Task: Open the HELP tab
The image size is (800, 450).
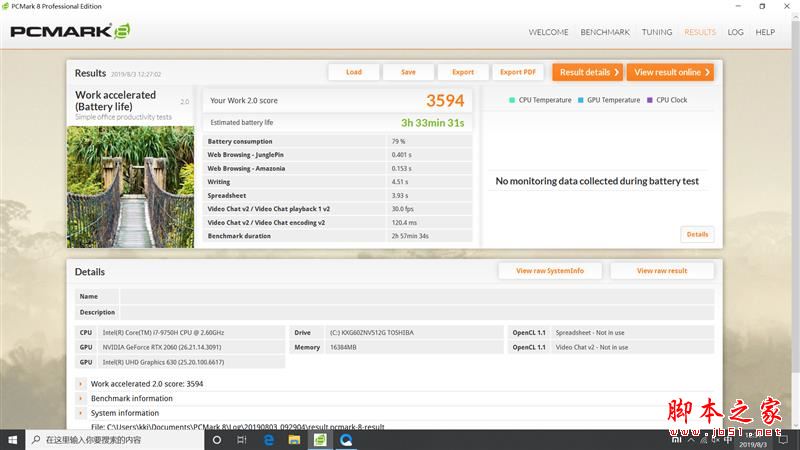Action: click(x=765, y=32)
